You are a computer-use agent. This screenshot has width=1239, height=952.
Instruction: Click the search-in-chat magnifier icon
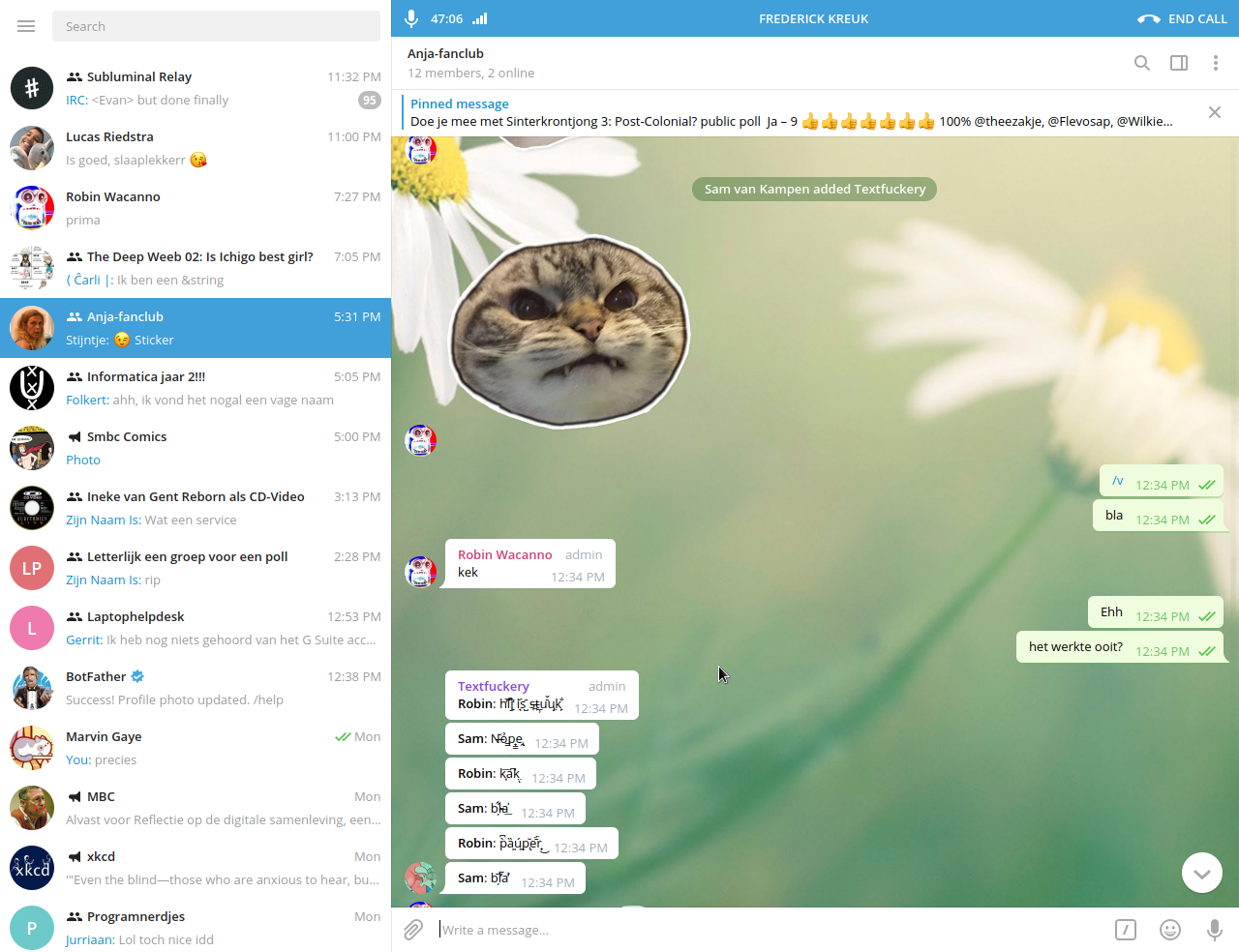(x=1142, y=63)
